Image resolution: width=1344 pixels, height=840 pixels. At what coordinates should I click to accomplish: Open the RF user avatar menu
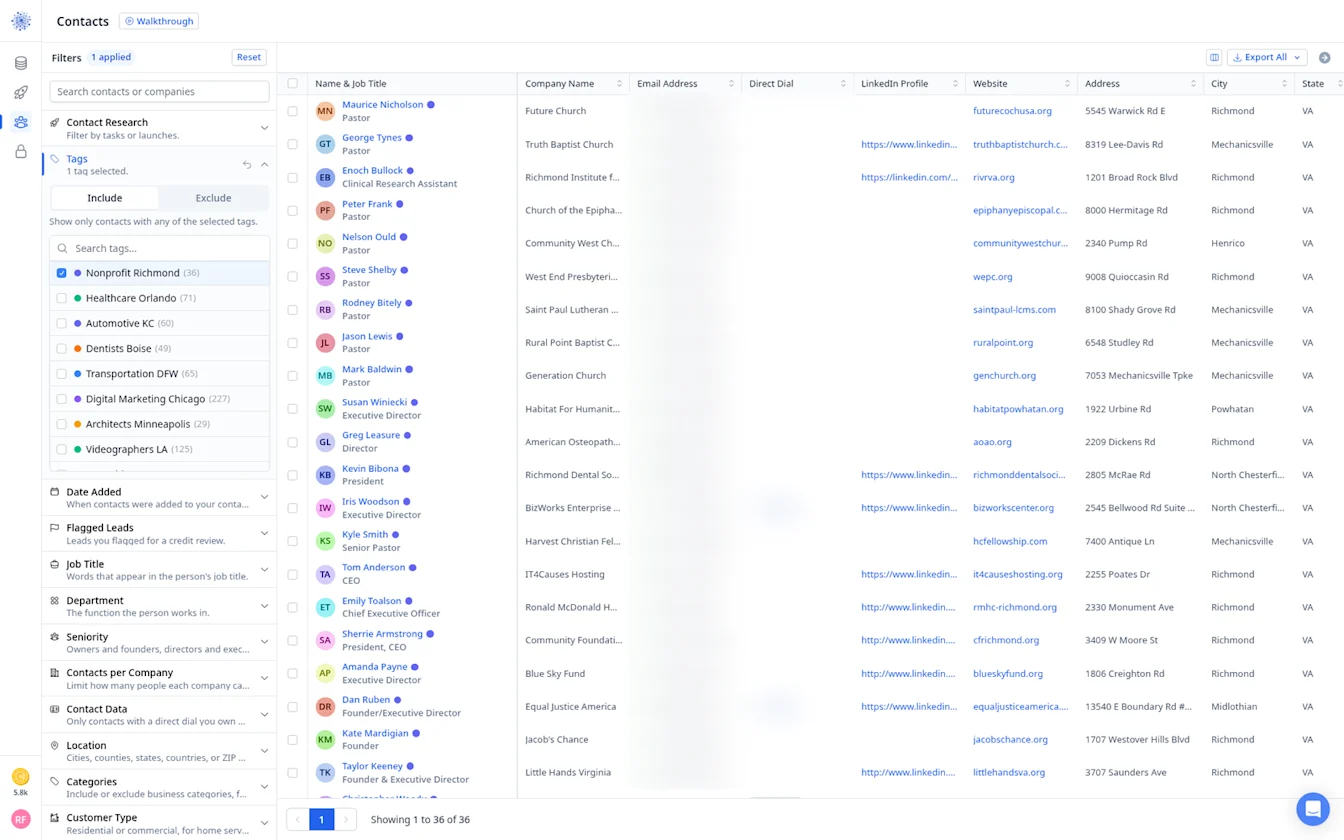click(21, 819)
